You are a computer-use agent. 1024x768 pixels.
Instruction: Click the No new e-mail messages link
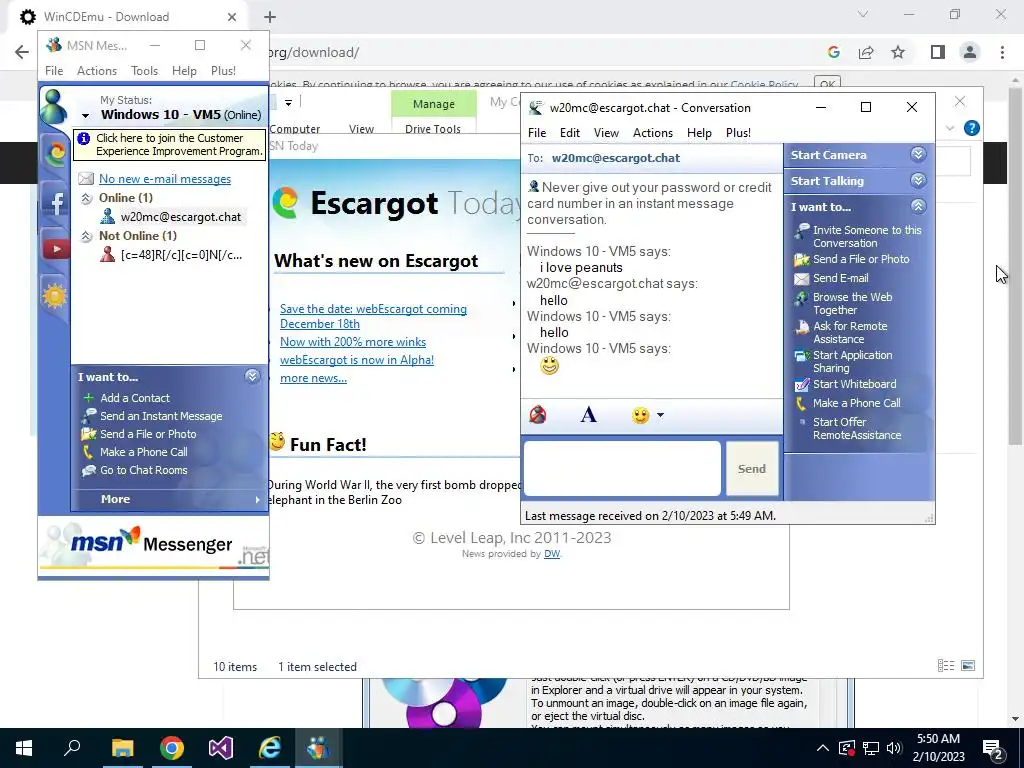click(x=165, y=179)
